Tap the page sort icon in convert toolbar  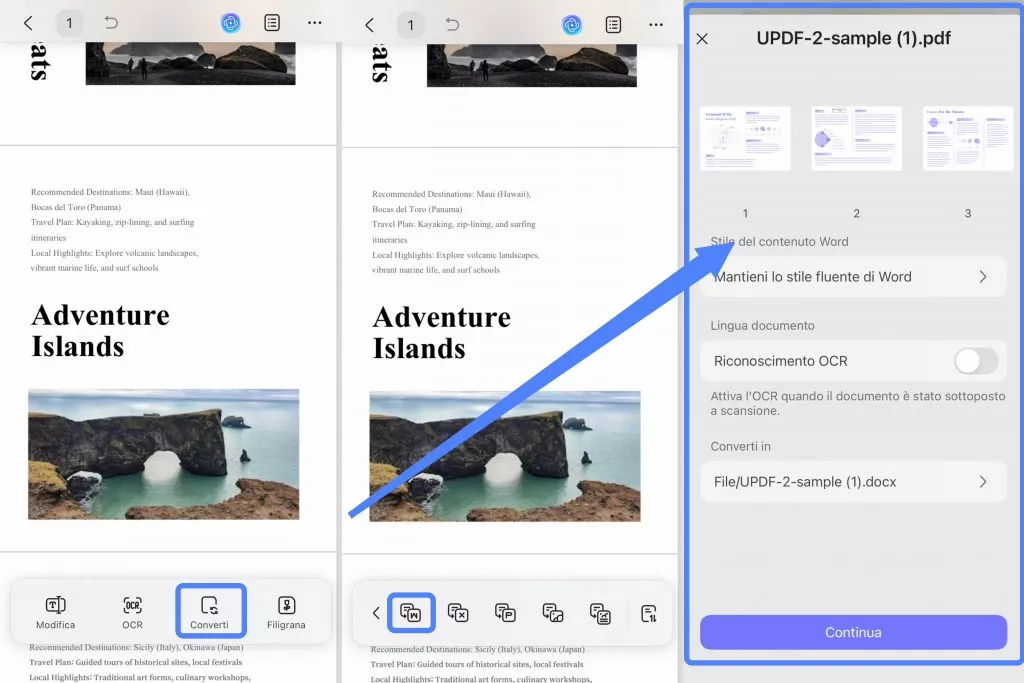click(x=648, y=613)
